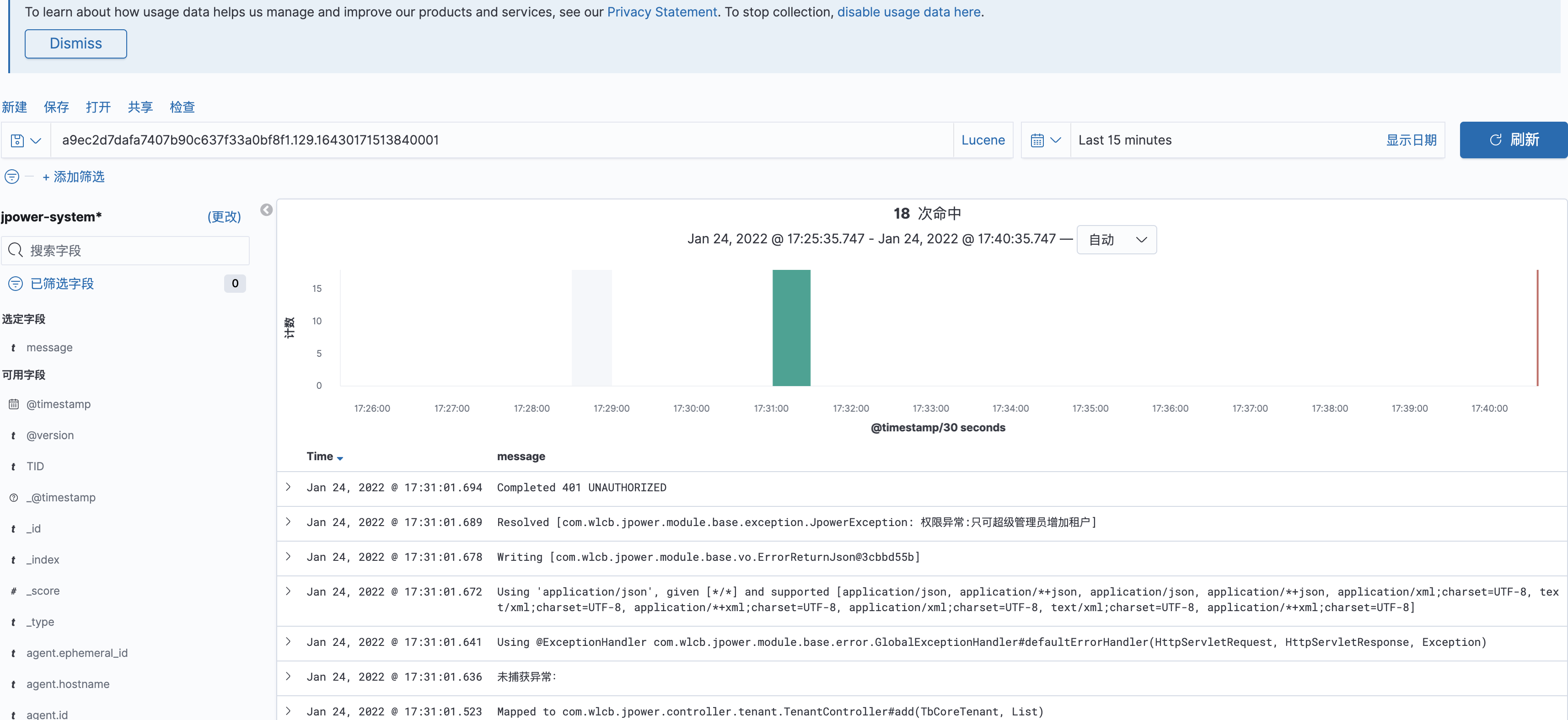Click the _id field type icon
This screenshot has height=720, width=1568.
pyautogui.click(x=13, y=529)
